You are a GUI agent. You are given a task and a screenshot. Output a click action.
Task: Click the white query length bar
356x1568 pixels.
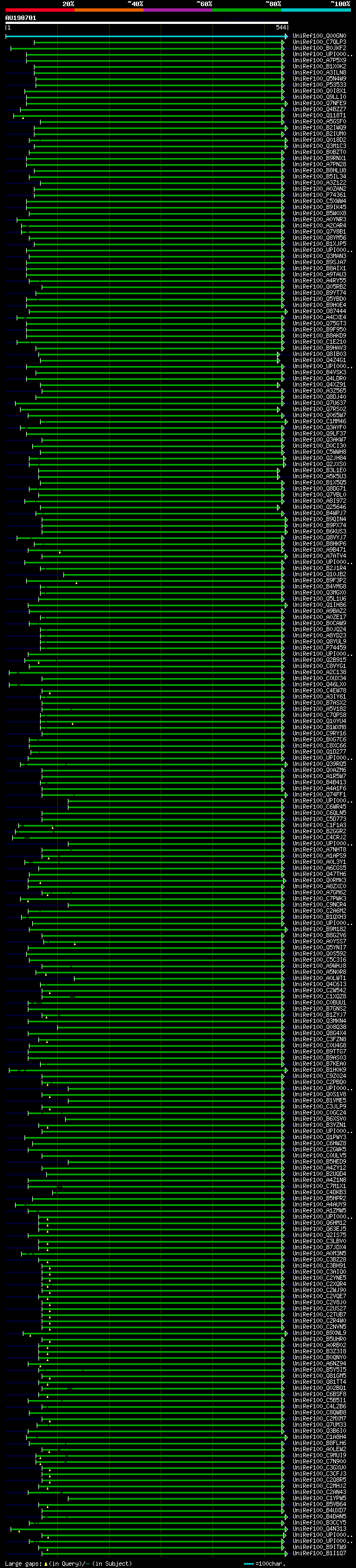tap(147, 23)
